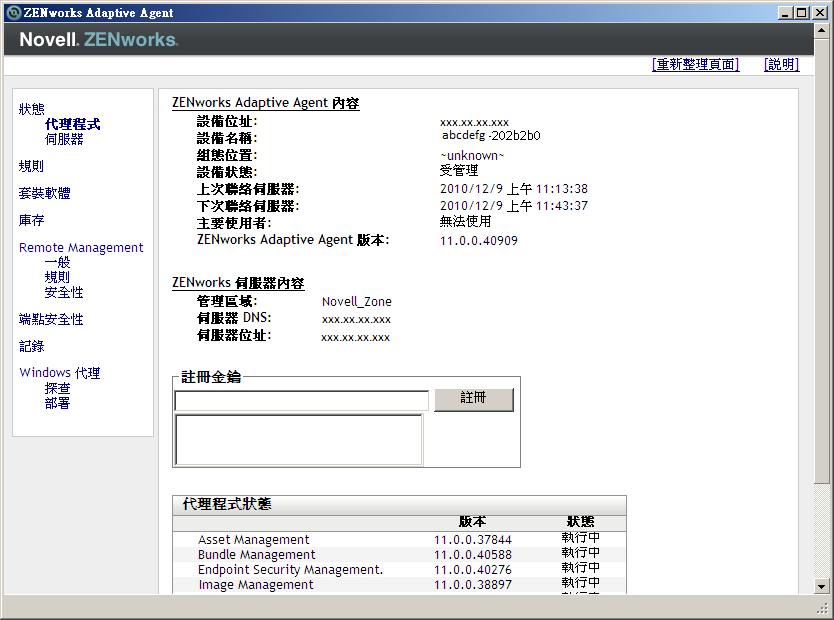Click the agent version 11.0.0.40909
834x620 pixels.
pos(479,241)
